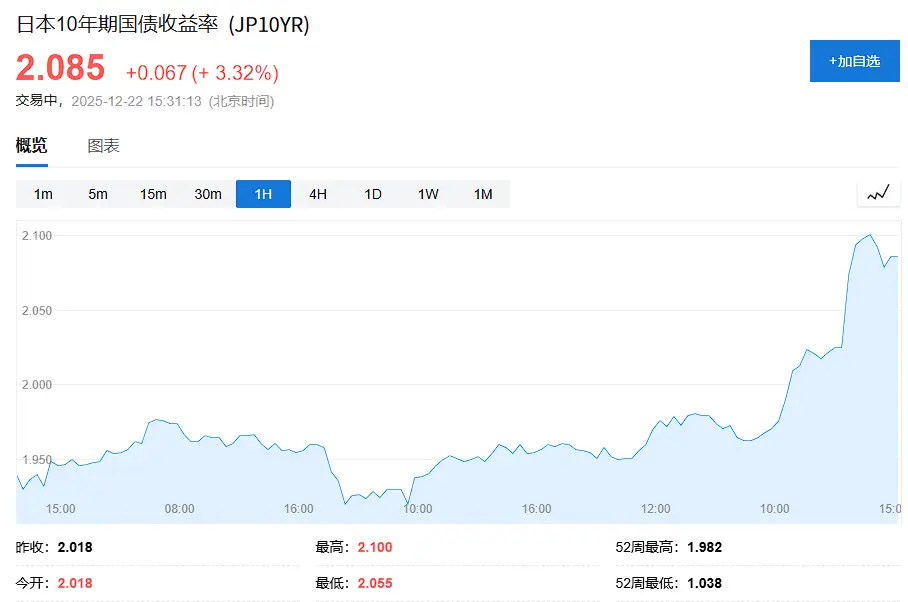Image resolution: width=908 pixels, height=602 pixels.
Task: Select the 1M monthly interval
Action: pos(481,194)
